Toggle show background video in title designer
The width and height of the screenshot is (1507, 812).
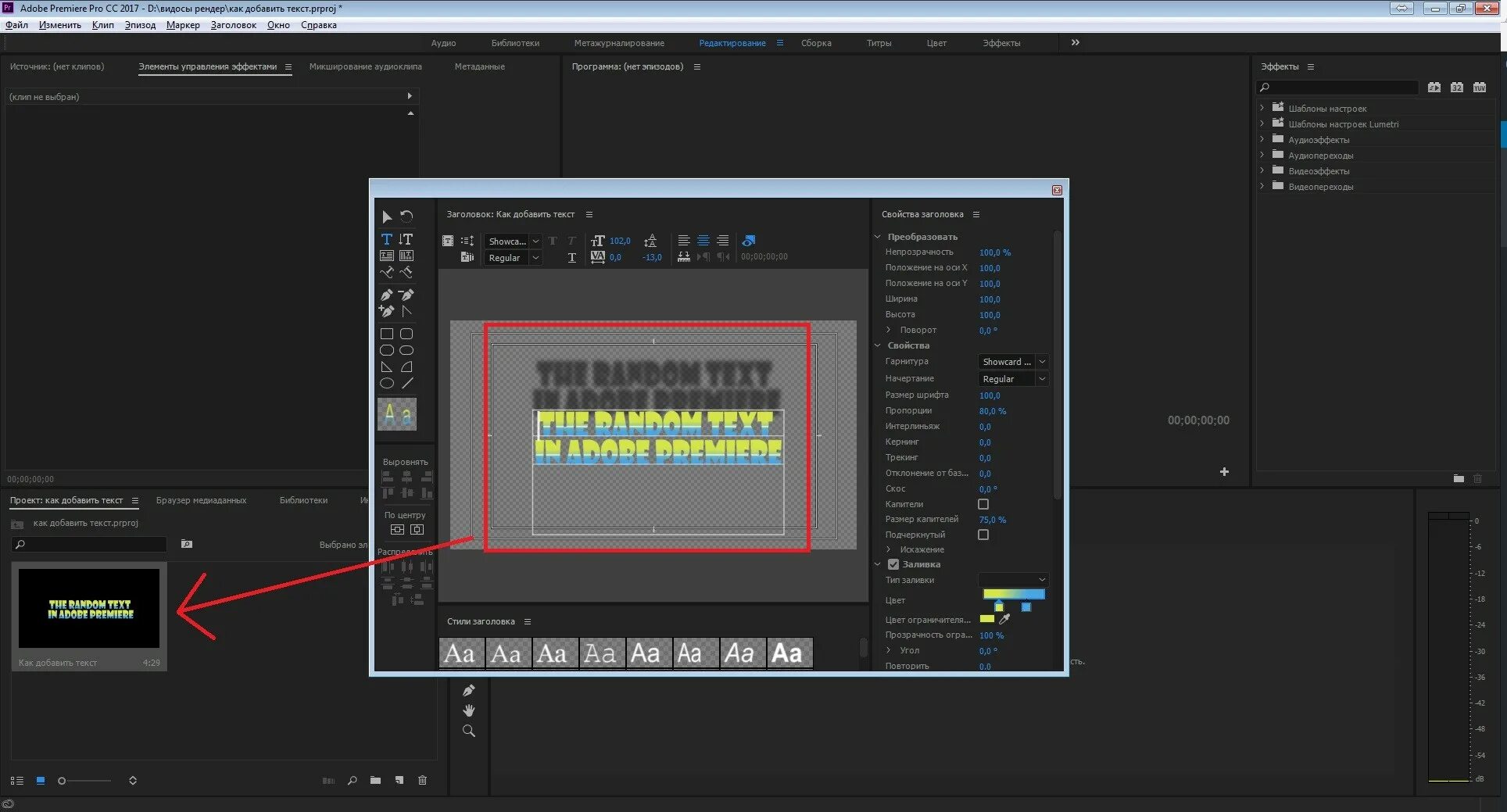[749, 241]
